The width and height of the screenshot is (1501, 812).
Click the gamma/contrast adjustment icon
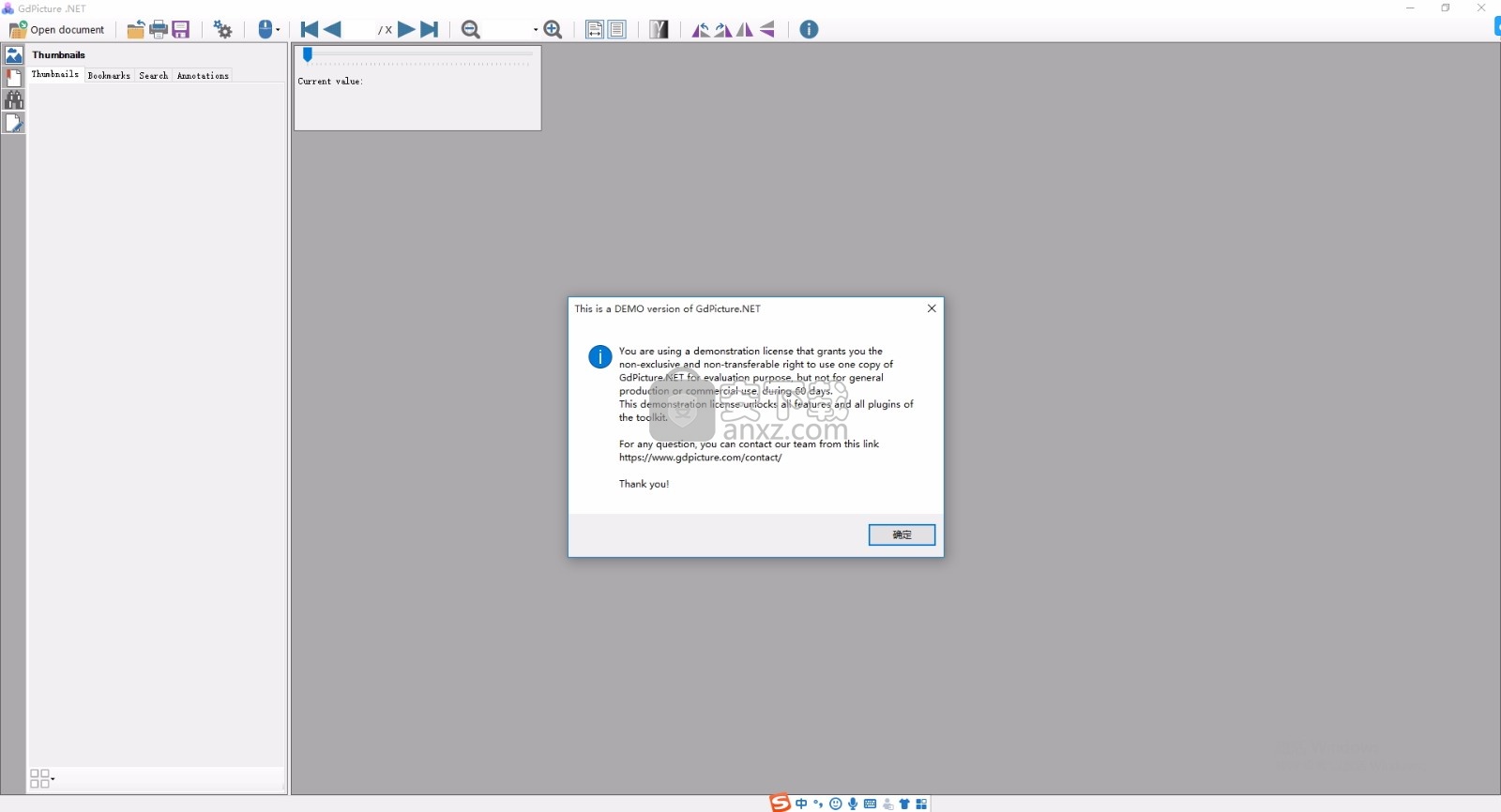pyautogui.click(x=660, y=30)
